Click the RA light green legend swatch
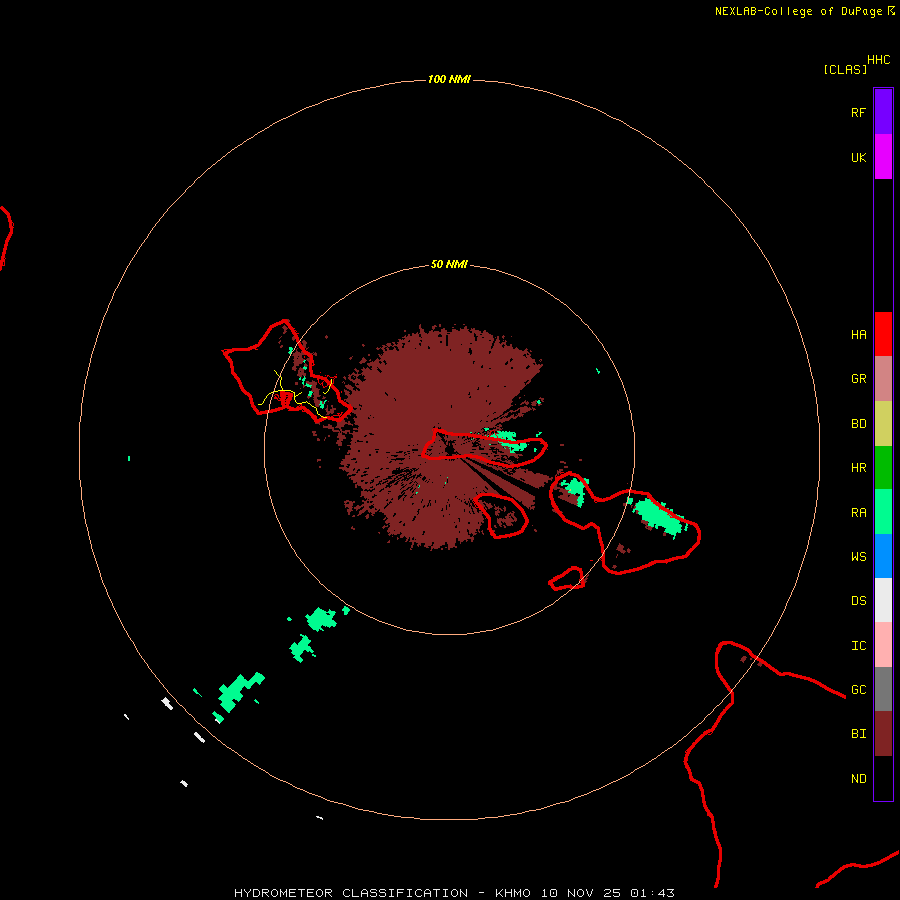The width and height of the screenshot is (900, 900). pos(883,512)
